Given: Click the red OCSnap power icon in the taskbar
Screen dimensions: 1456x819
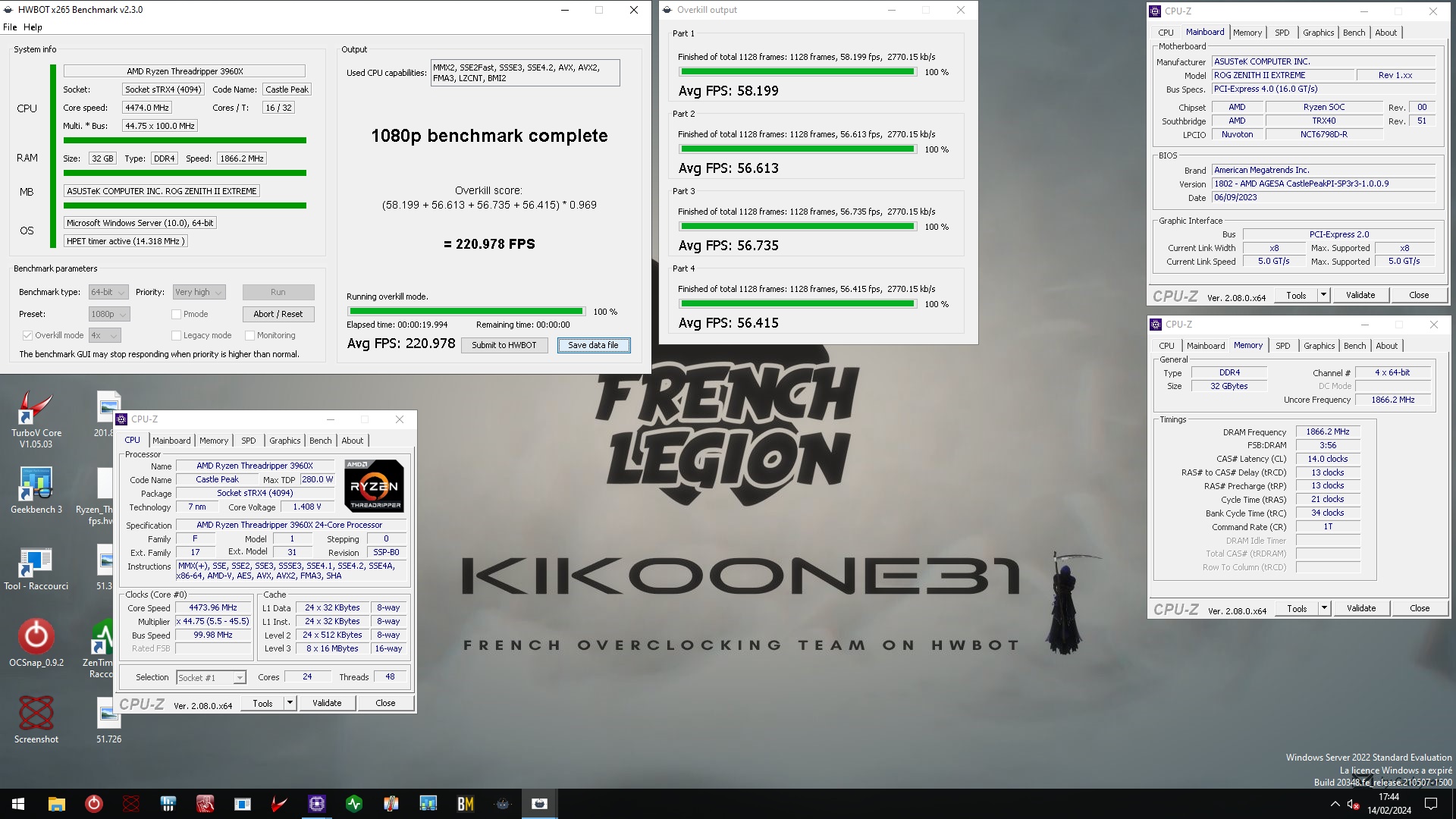Looking at the screenshot, I should pyautogui.click(x=93, y=804).
